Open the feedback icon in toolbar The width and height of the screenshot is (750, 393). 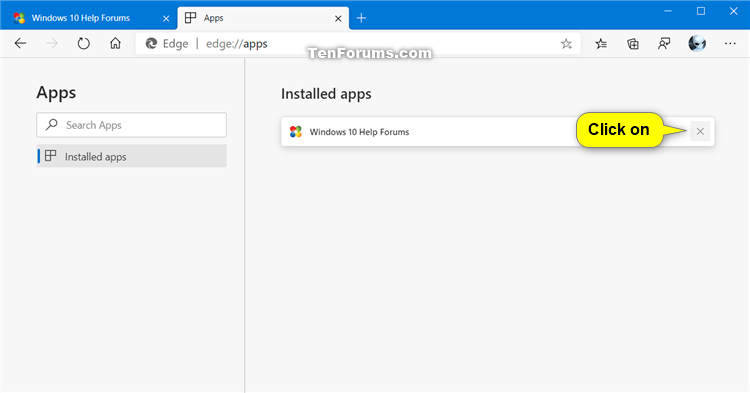pyautogui.click(x=664, y=44)
